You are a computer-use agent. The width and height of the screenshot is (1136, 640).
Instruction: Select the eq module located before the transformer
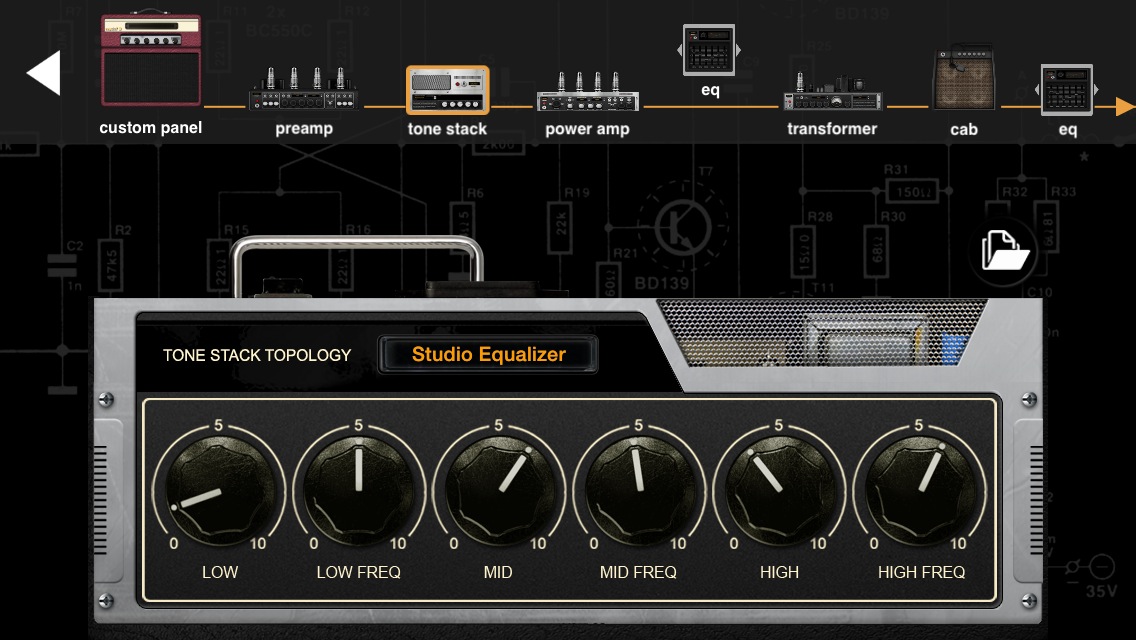pyautogui.click(x=709, y=50)
